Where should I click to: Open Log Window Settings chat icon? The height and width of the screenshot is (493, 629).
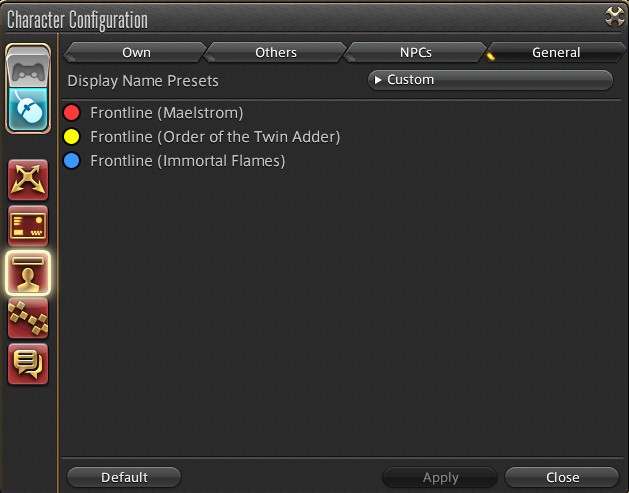[28, 364]
